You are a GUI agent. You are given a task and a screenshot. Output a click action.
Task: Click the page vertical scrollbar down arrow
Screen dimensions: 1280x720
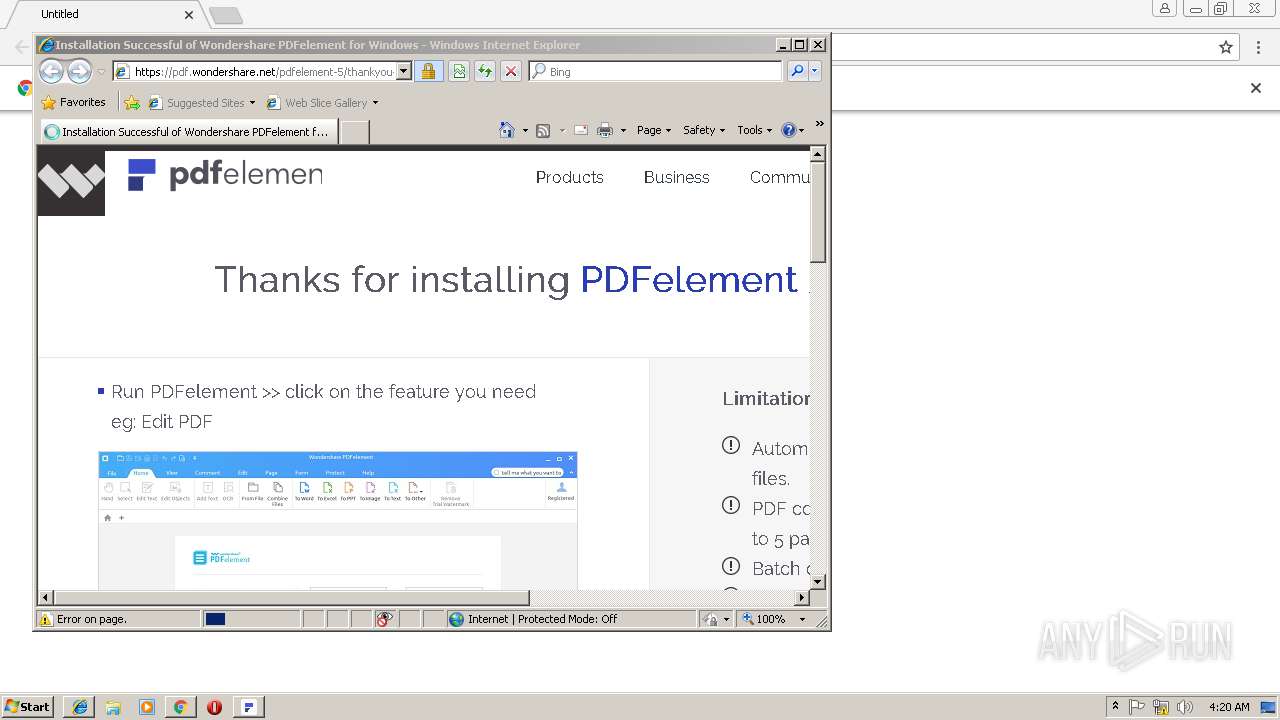point(817,581)
